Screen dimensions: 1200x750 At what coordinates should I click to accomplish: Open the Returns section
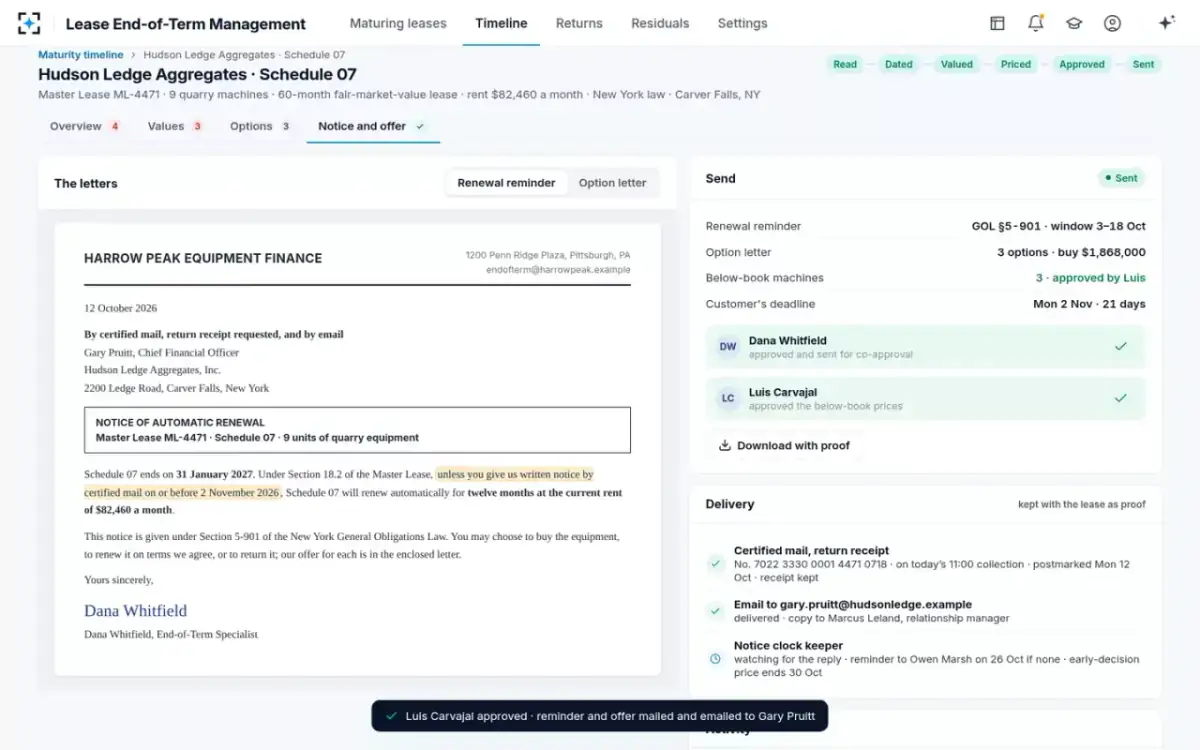click(x=579, y=23)
